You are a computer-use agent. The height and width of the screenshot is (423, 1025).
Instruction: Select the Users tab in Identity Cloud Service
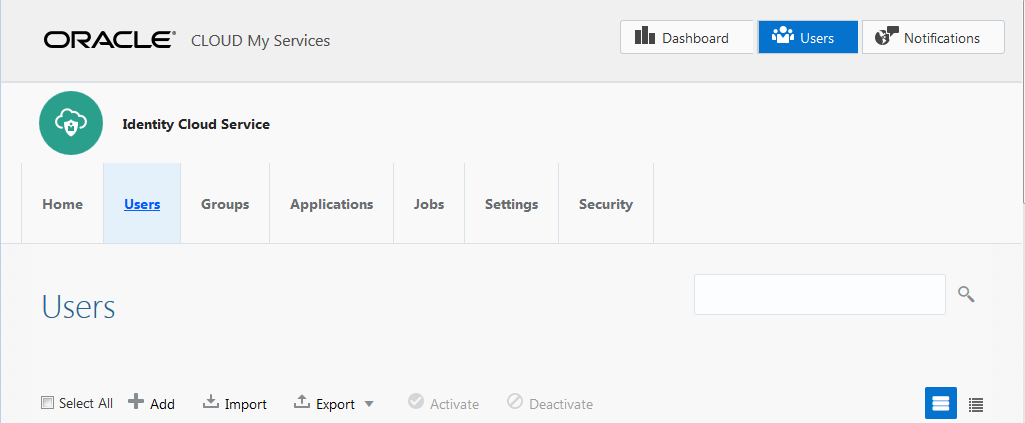click(142, 204)
